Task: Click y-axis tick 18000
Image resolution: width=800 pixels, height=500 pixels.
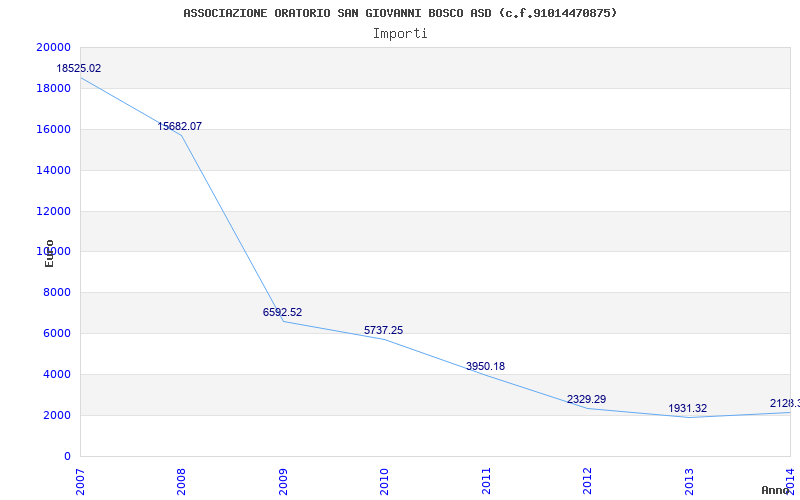Action: (x=53, y=88)
